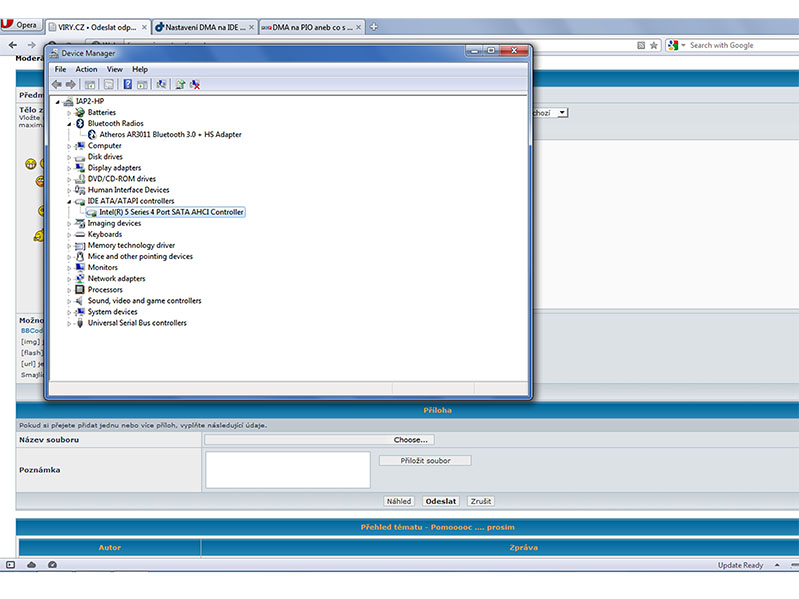Click the Processors device icon
799x599 pixels.
click(x=80, y=290)
